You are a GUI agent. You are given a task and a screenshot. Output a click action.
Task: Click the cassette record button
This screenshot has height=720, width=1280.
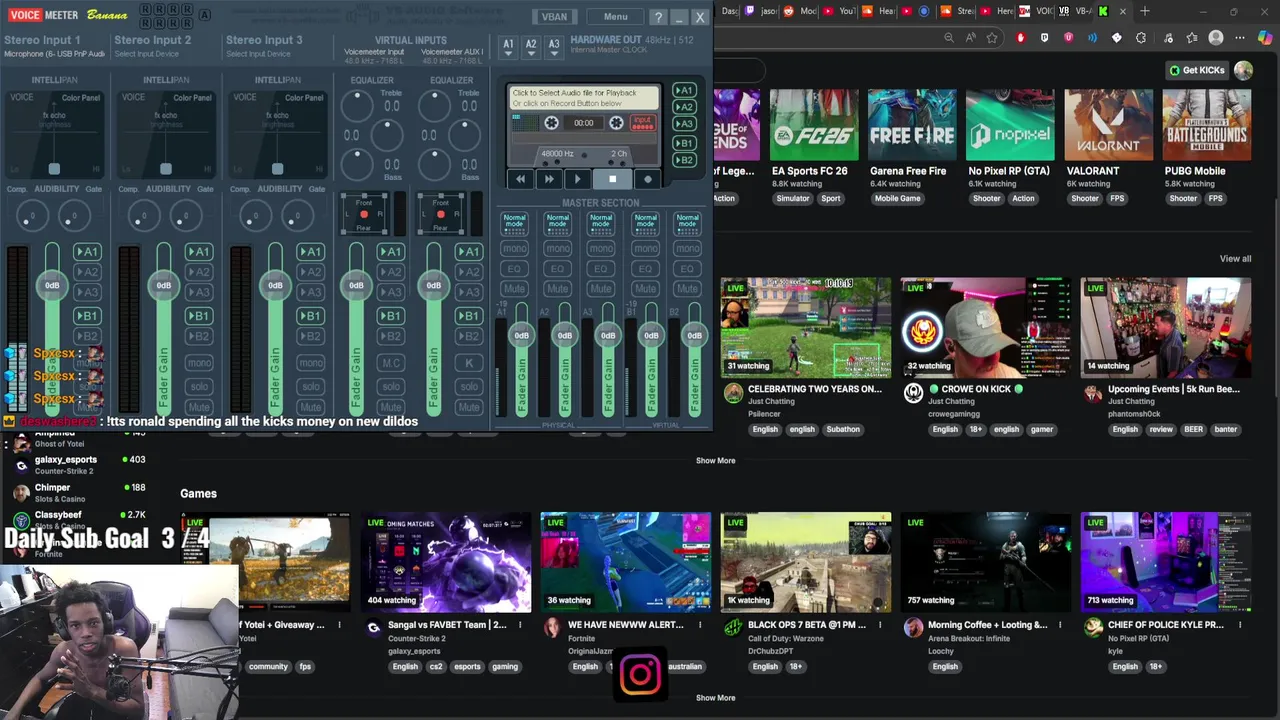(647, 179)
